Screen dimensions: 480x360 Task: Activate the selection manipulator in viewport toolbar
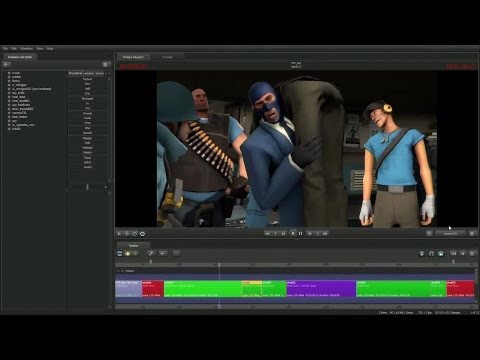pos(119,234)
